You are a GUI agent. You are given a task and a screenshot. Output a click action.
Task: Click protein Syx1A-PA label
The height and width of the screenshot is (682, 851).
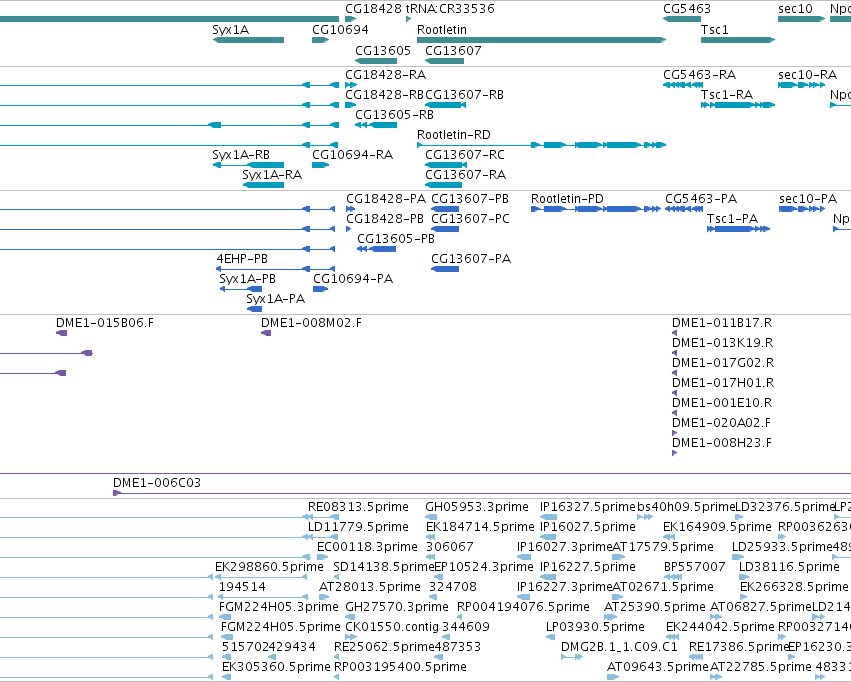click(x=276, y=299)
